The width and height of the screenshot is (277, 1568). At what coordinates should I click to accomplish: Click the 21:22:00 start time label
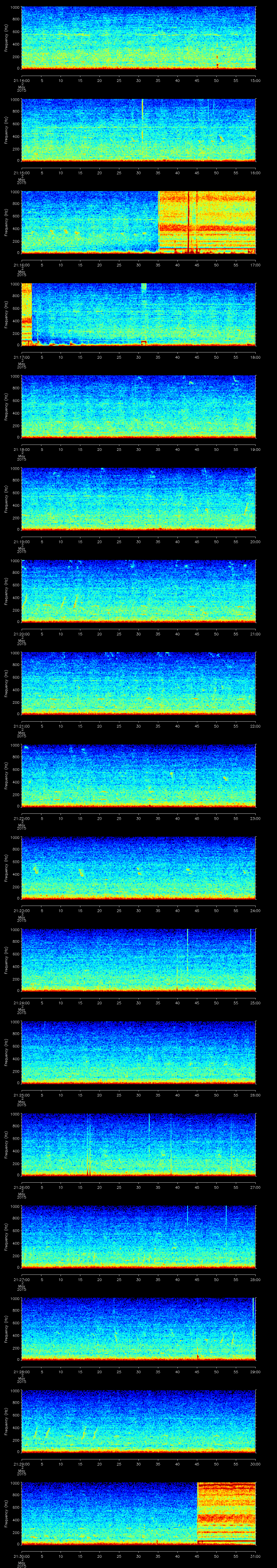[21, 819]
